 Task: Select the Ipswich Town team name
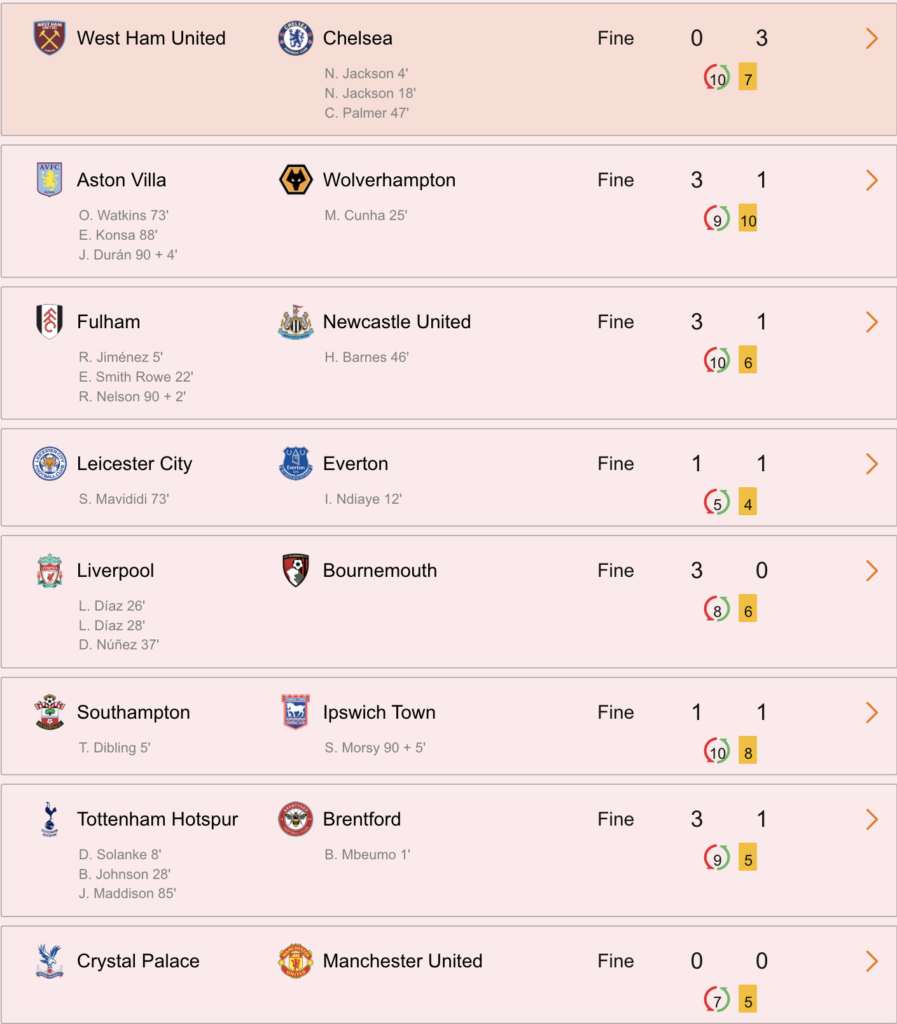(379, 712)
